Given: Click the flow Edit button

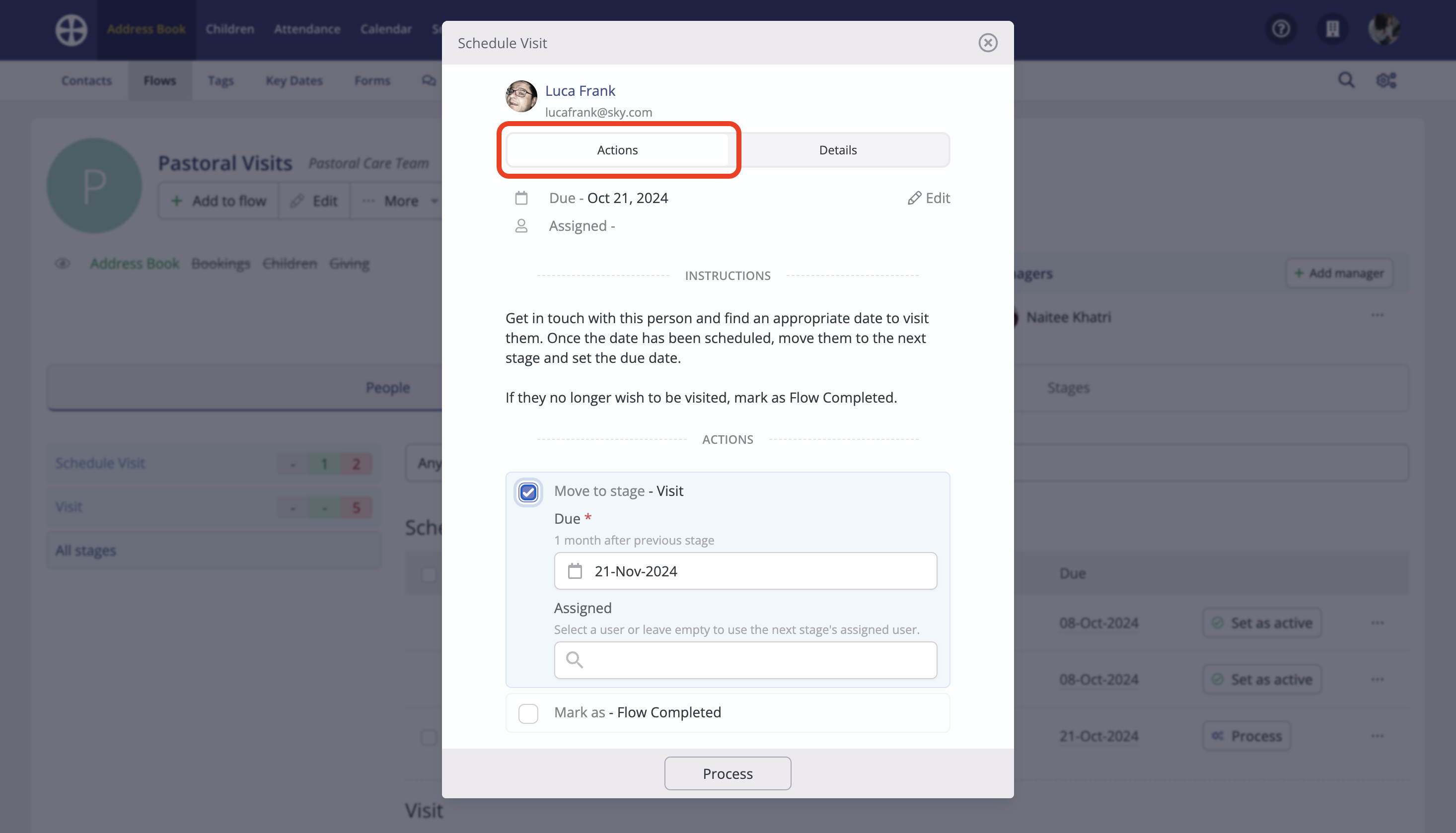Looking at the screenshot, I should (x=314, y=201).
